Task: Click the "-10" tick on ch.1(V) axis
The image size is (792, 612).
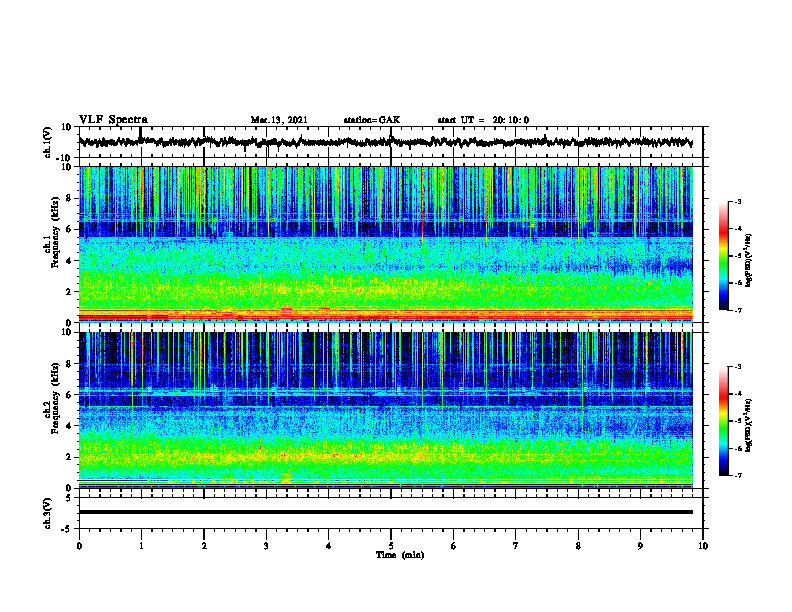Action: tap(65, 158)
